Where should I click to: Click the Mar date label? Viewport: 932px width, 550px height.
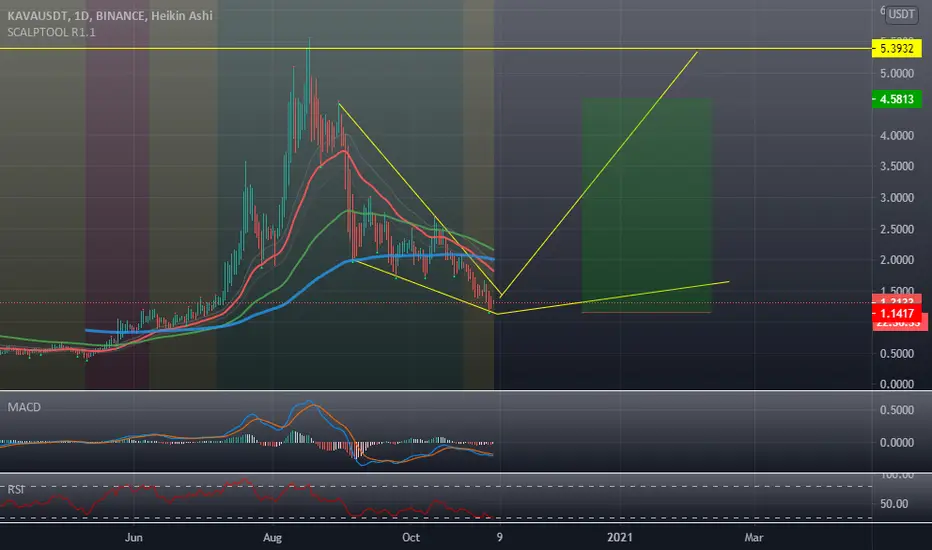coord(754,538)
